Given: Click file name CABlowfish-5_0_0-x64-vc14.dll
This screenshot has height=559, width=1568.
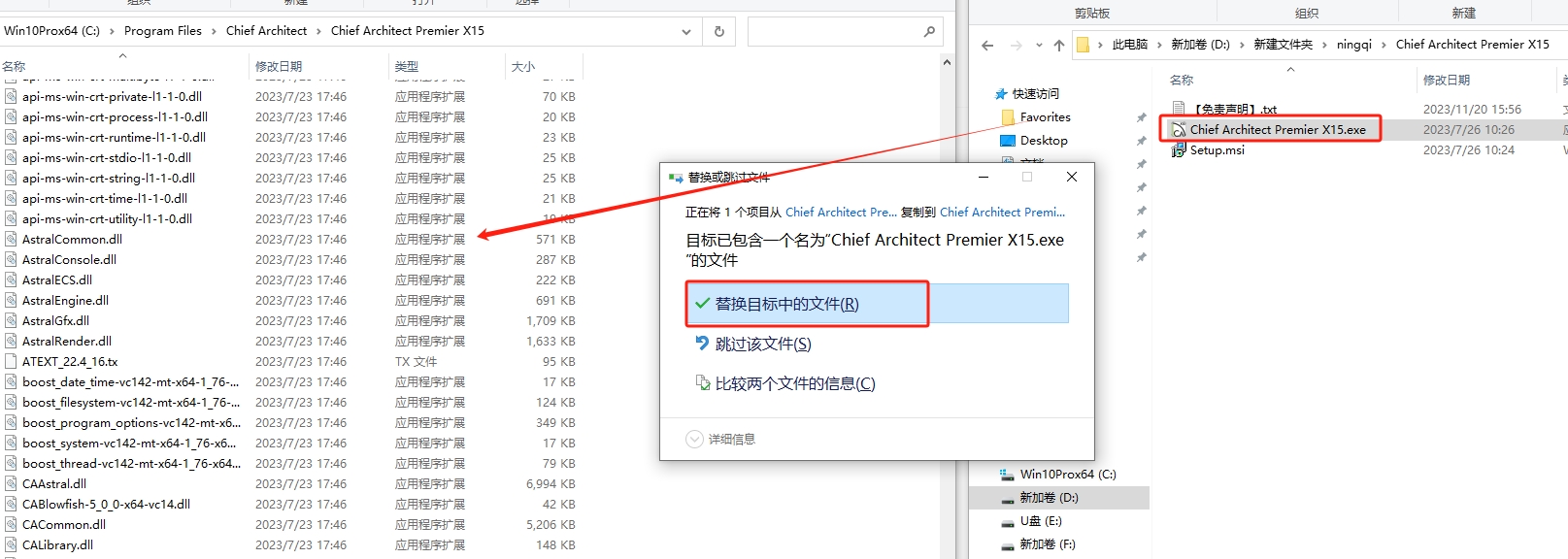Looking at the screenshot, I should [x=107, y=505].
